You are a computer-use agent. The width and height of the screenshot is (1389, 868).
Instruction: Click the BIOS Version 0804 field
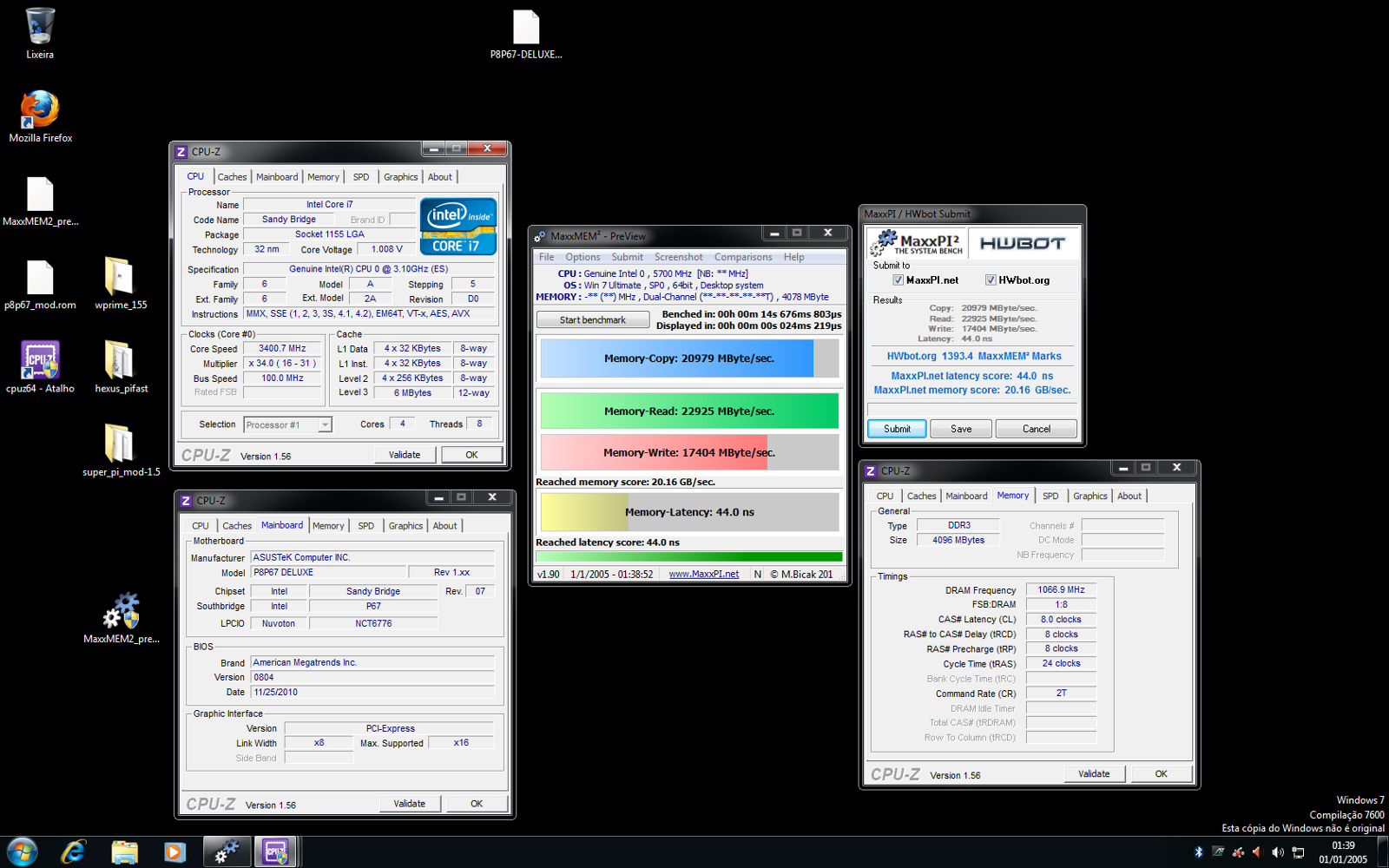[372, 678]
